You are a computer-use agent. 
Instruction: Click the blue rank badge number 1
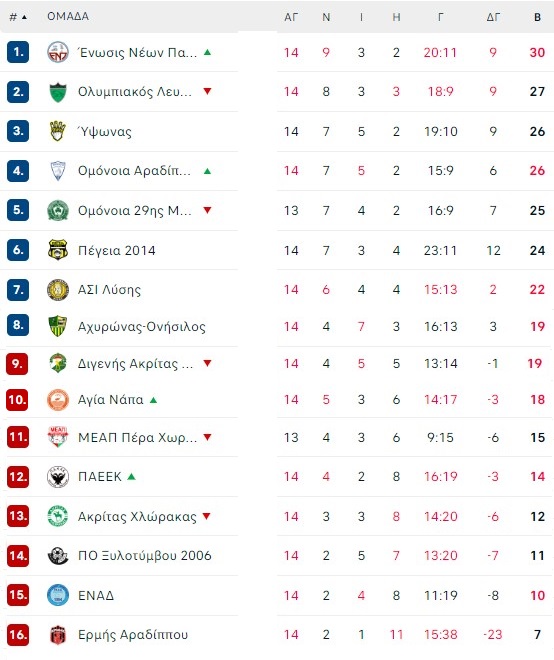pyautogui.click(x=18, y=52)
